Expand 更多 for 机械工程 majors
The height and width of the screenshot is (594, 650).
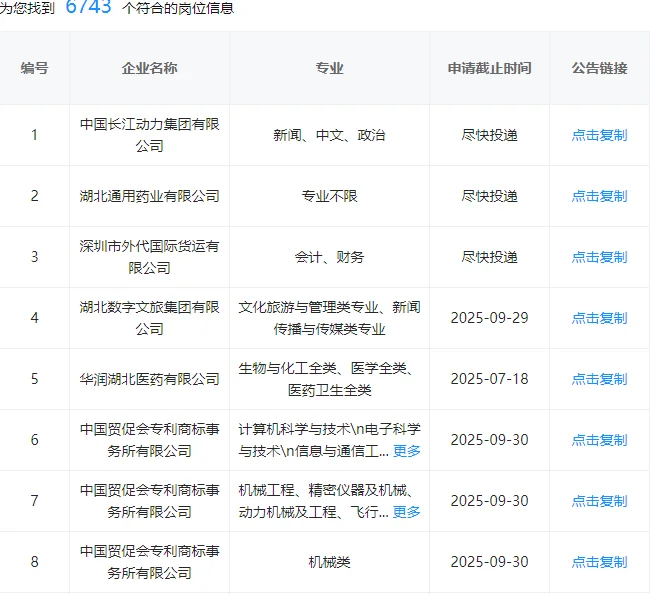[407, 512]
